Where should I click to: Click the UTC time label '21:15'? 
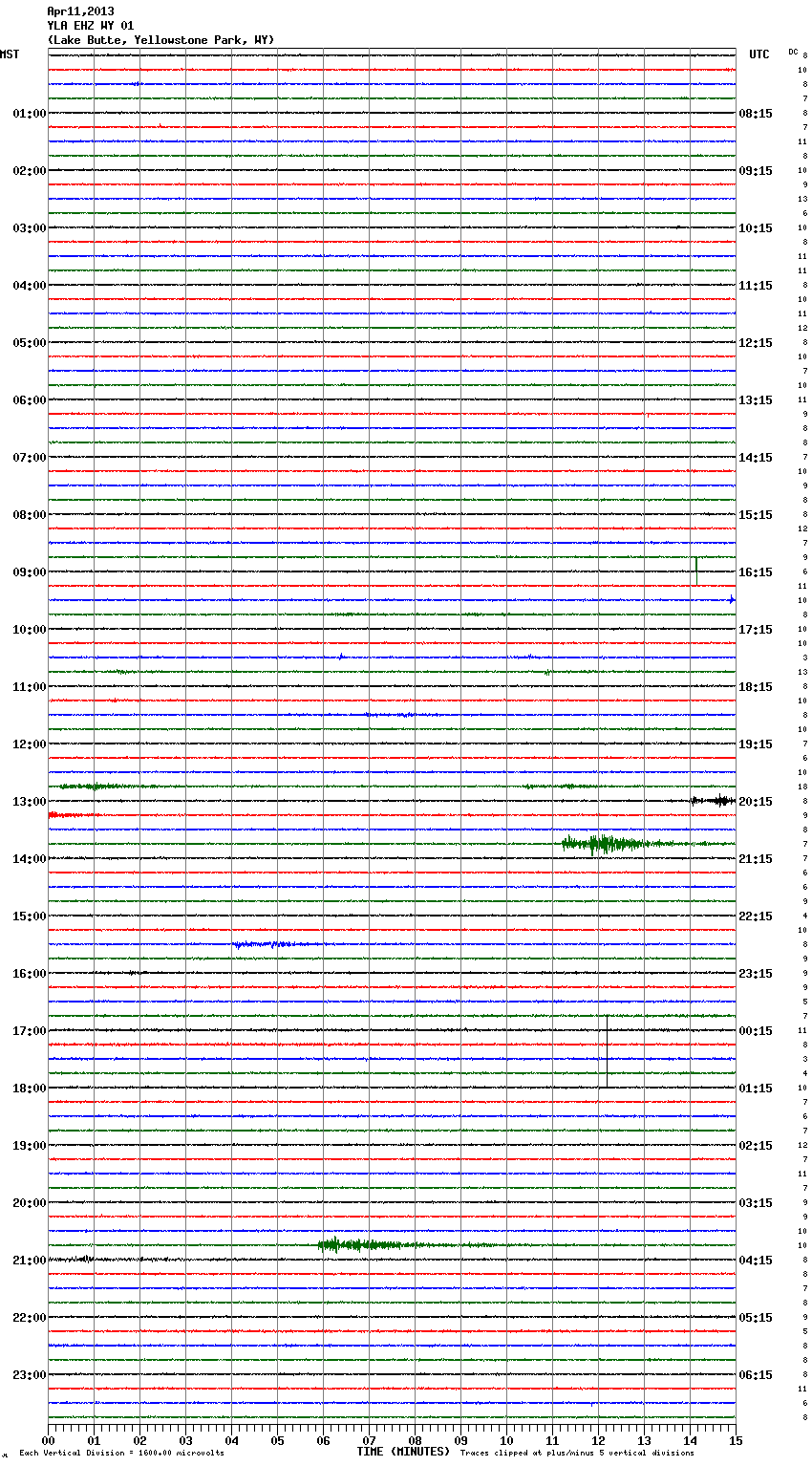click(756, 859)
